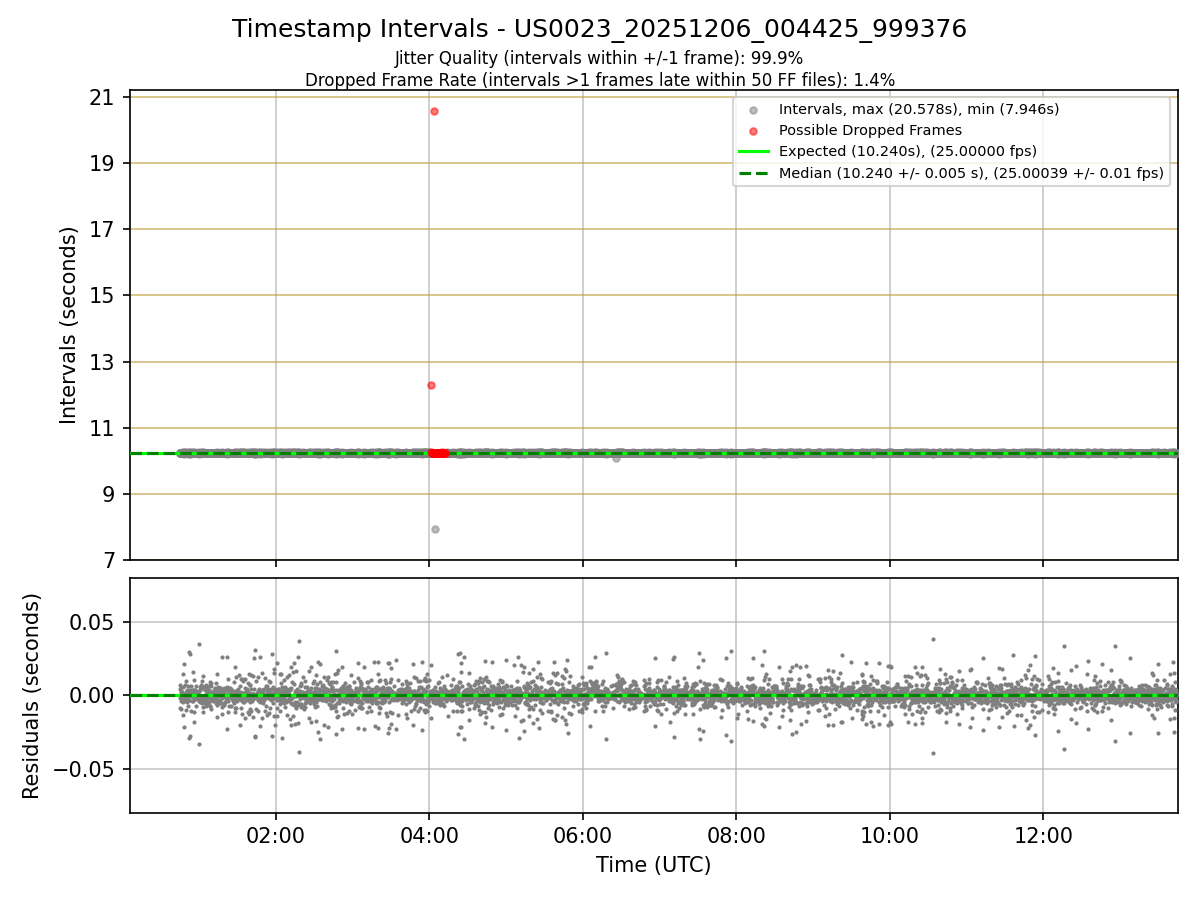Click the "Time (UTC)" x-axis label

(653, 865)
